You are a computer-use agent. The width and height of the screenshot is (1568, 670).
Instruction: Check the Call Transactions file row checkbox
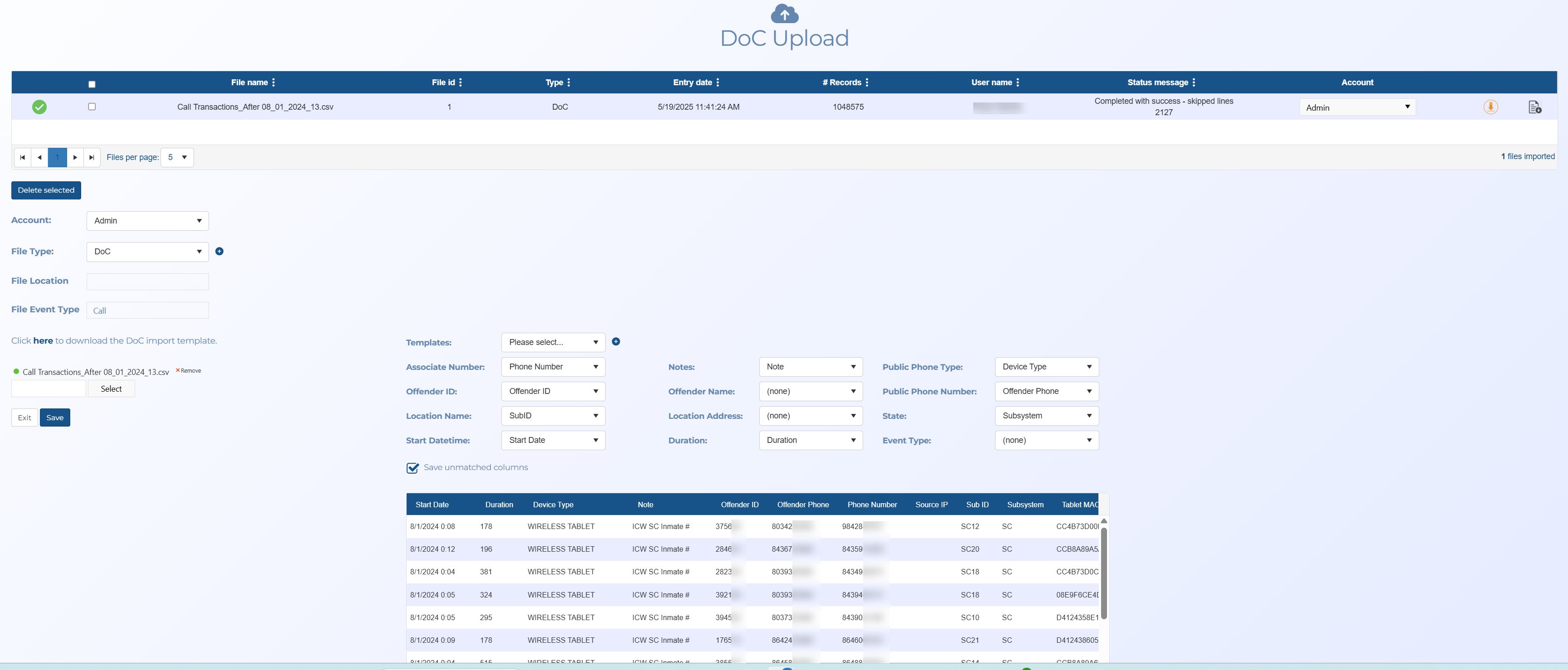(x=92, y=107)
